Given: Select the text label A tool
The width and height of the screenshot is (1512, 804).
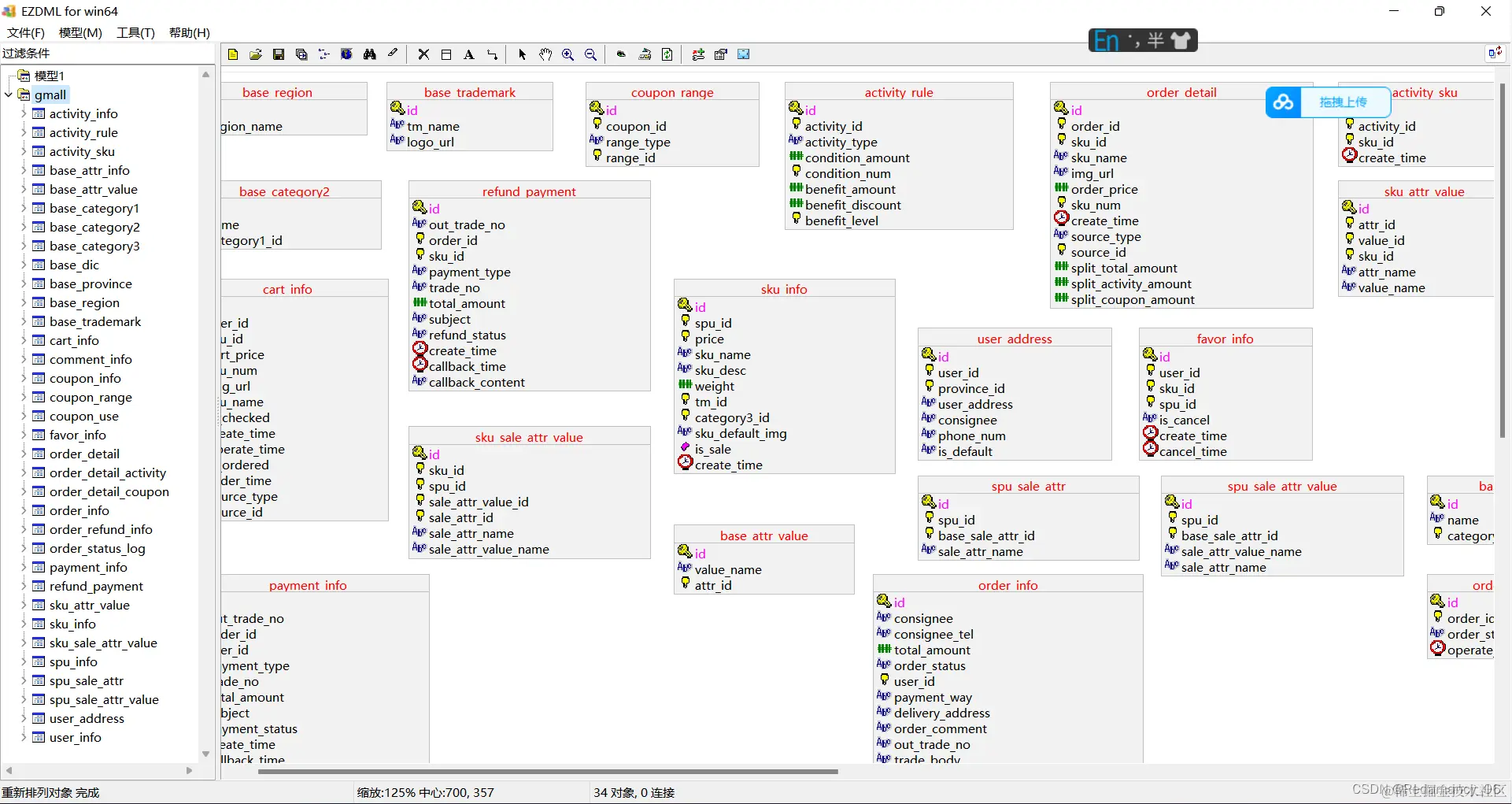Looking at the screenshot, I should coord(469,54).
